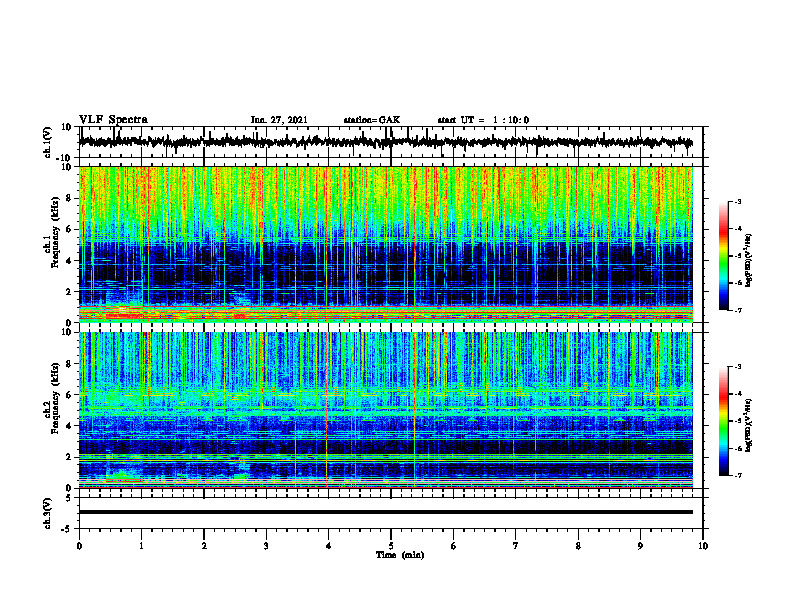Click the time axis tick label "4"
Screen dimensions: 792x612
[x=328, y=546]
